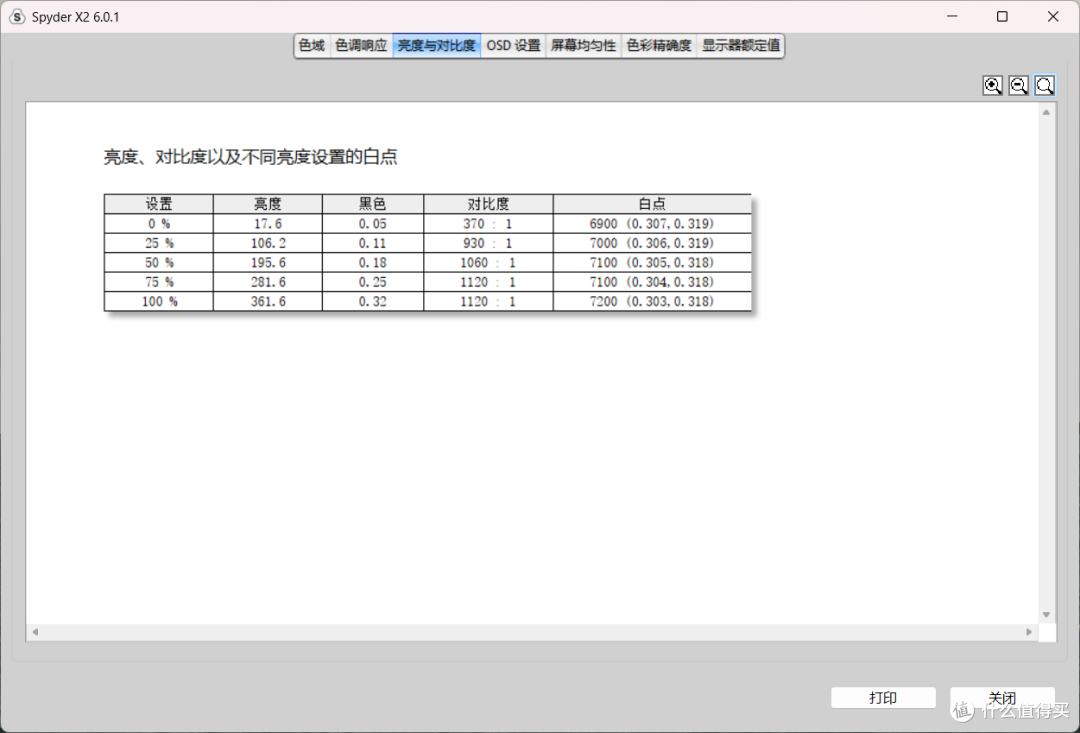Click the black level value 0.05
The height and width of the screenshot is (733, 1080).
pyautogui.click(x=373, y=223)
